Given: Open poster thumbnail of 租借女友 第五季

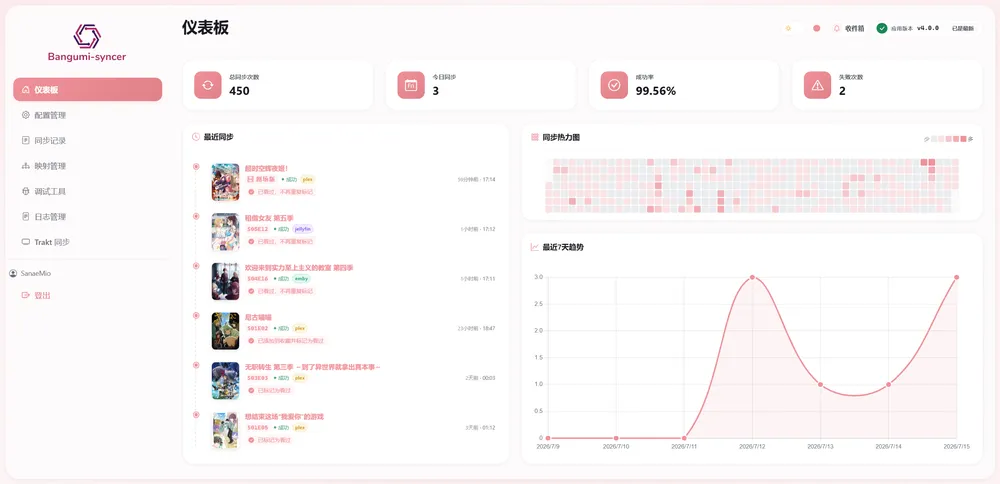Looking at the screenshot, I should (x=225, y=231).
